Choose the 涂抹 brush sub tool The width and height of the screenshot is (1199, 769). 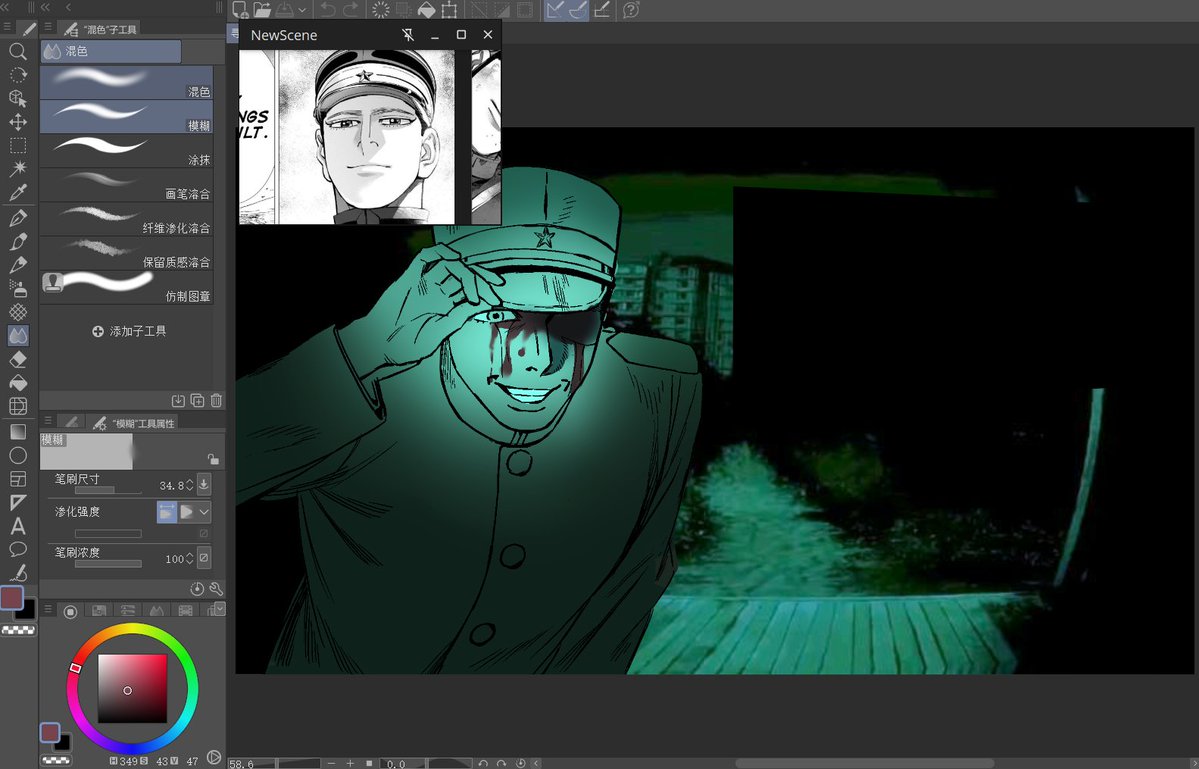126,151
